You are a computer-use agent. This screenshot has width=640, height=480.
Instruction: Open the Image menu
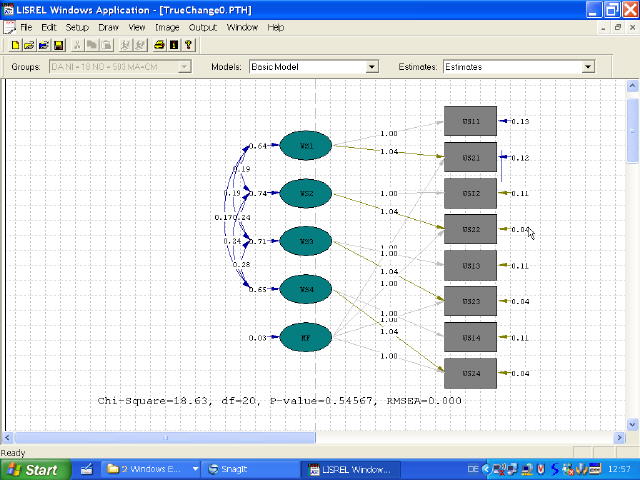tap(167, 27)
